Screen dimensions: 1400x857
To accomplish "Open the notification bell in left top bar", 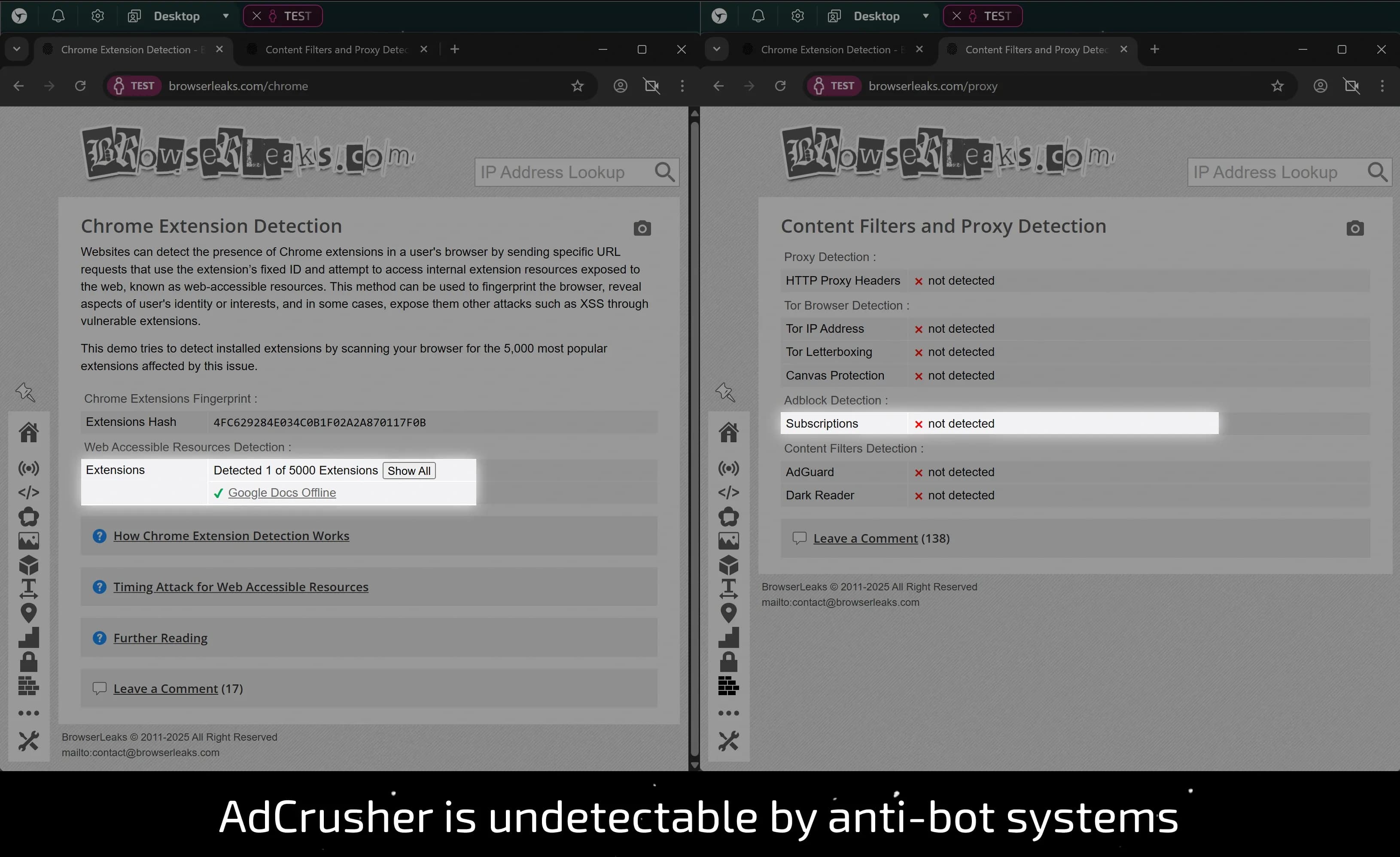I will pyautogui.click(x=58, y=16).
